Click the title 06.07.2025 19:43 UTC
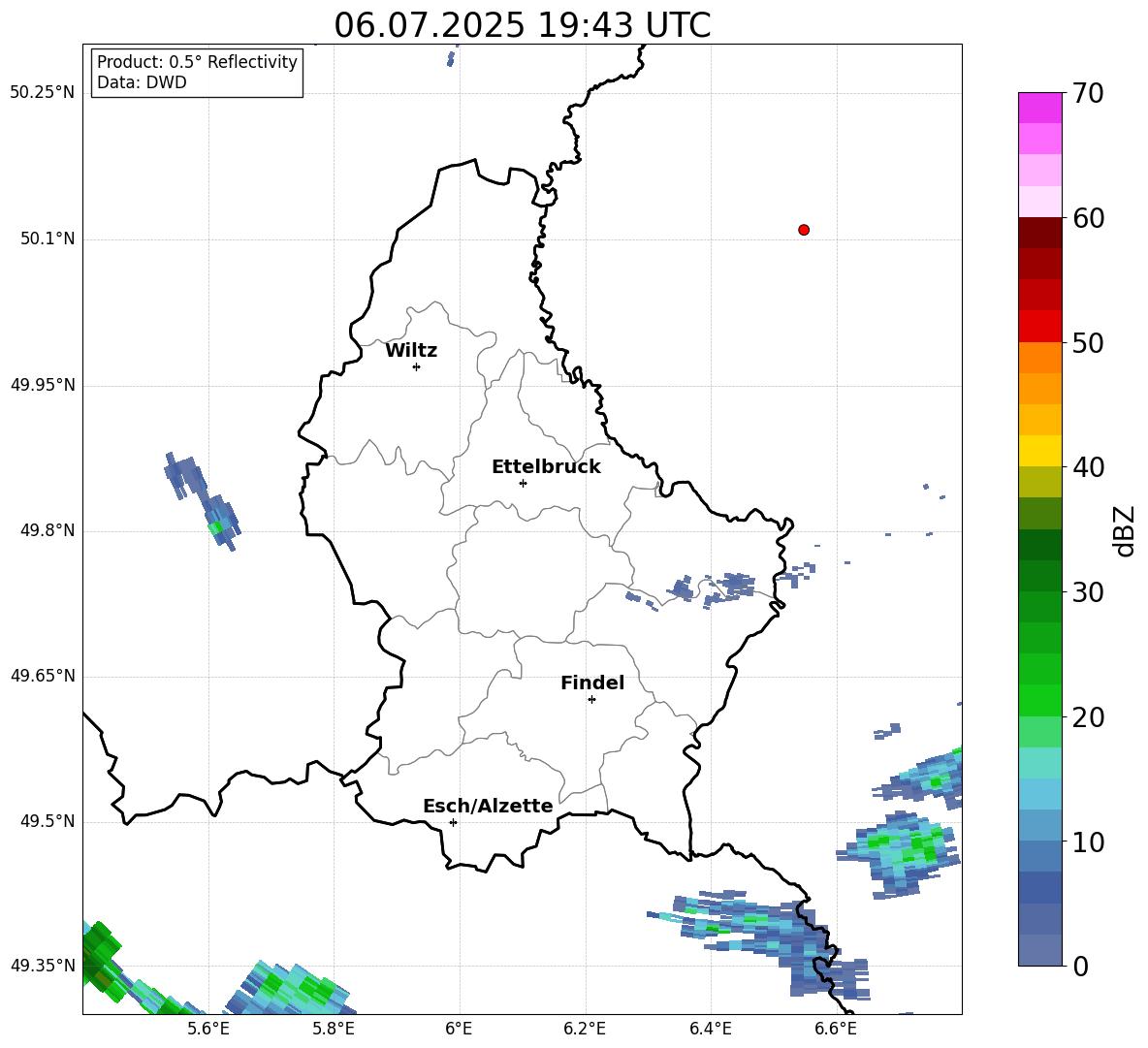The image size is (1148, 1048). (523, 25)
